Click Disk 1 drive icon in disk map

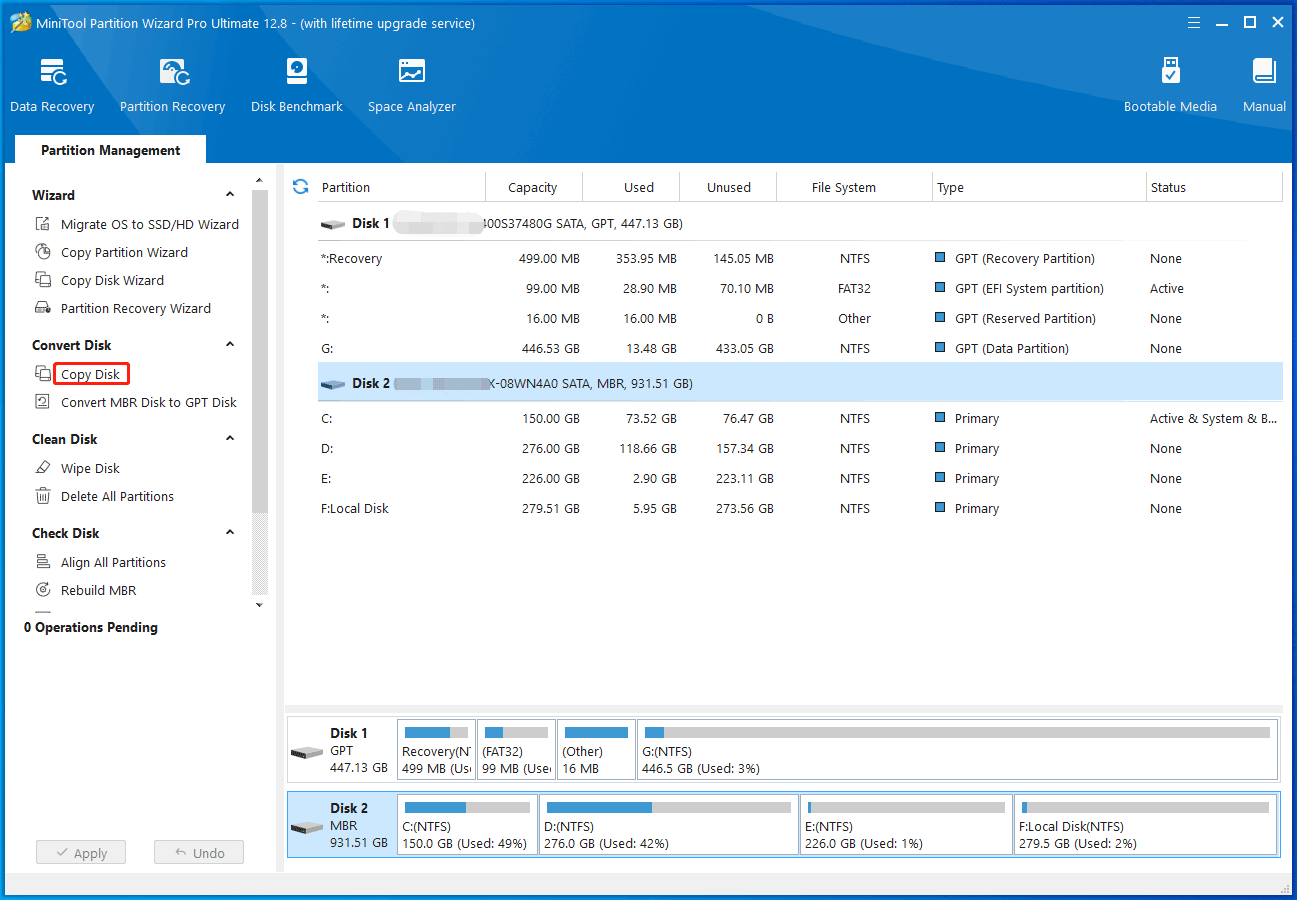(307, 752)
